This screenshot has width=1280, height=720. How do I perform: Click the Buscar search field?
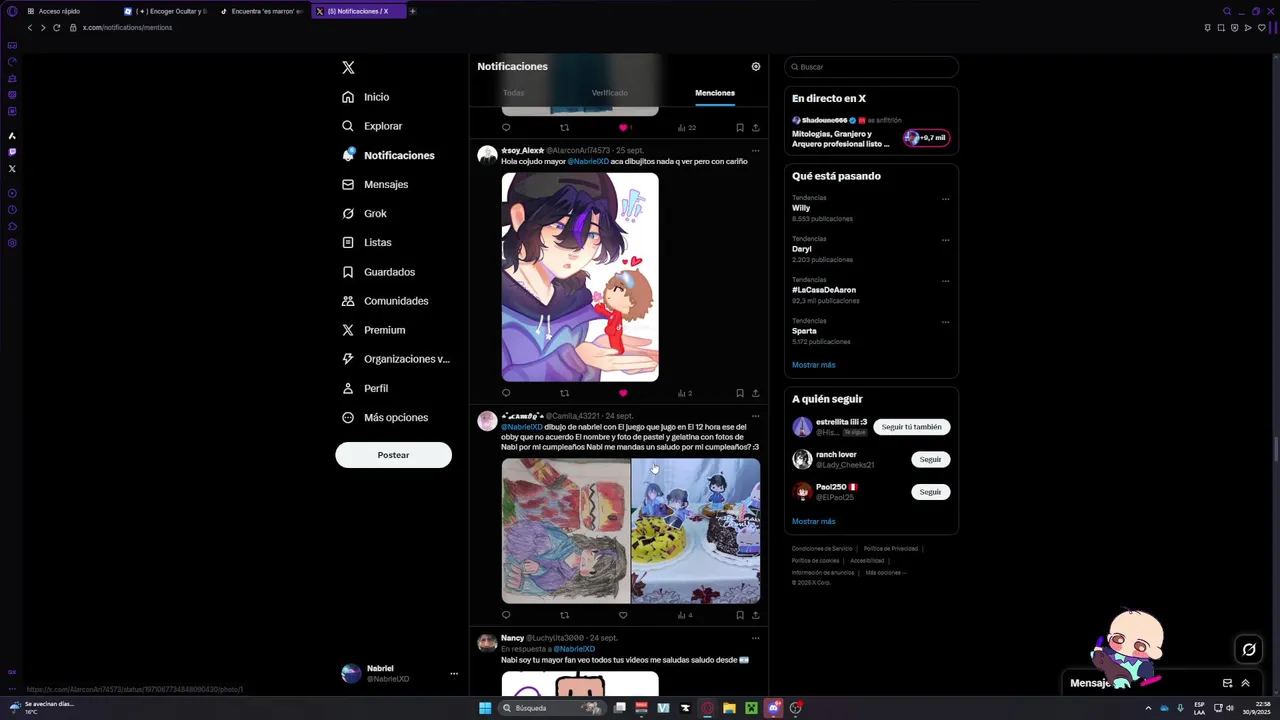point(872,67)
